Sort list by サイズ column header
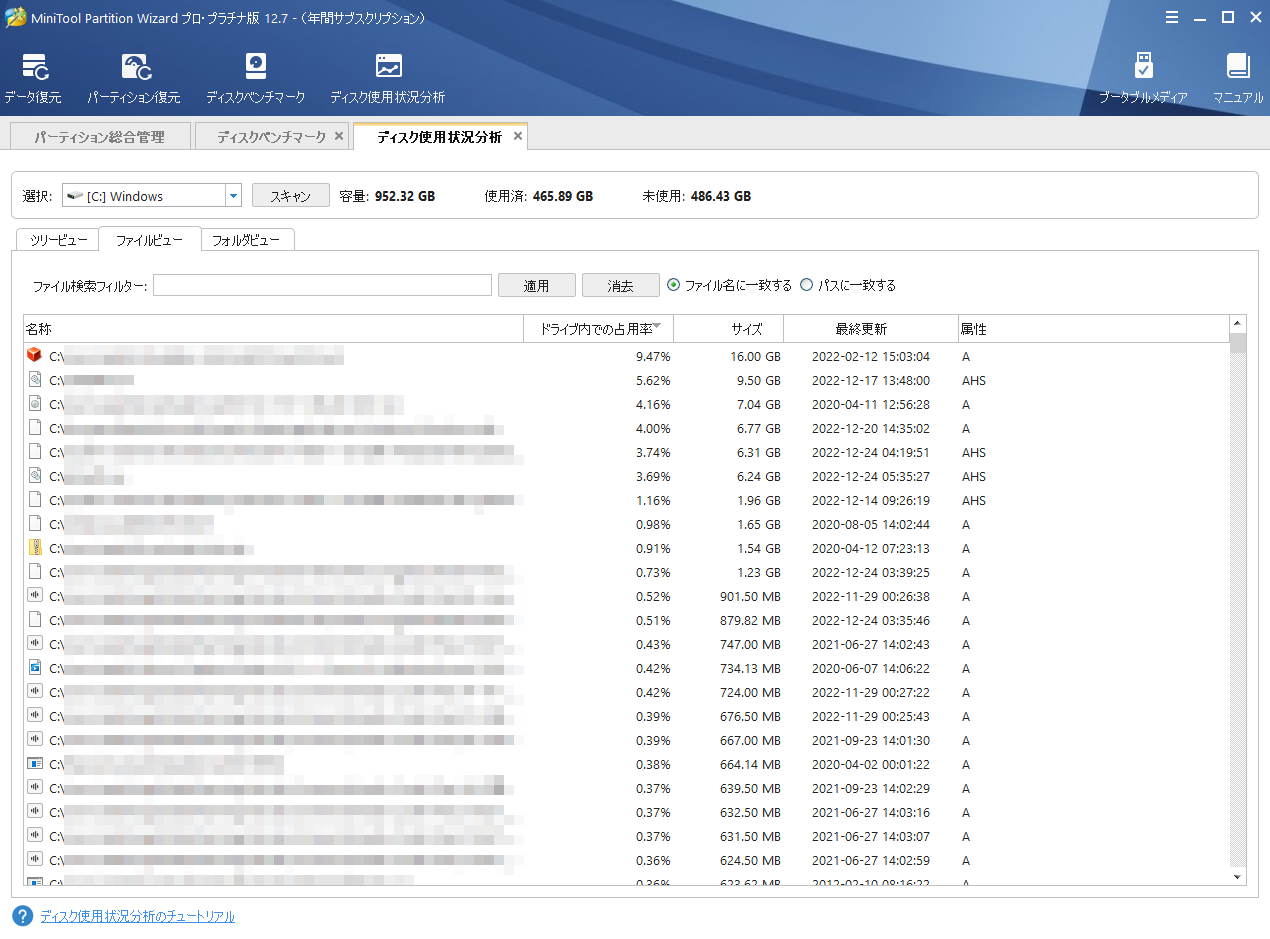Viewport: 1270px width, 939px height. pyautogui.click(x=746, y=329)
